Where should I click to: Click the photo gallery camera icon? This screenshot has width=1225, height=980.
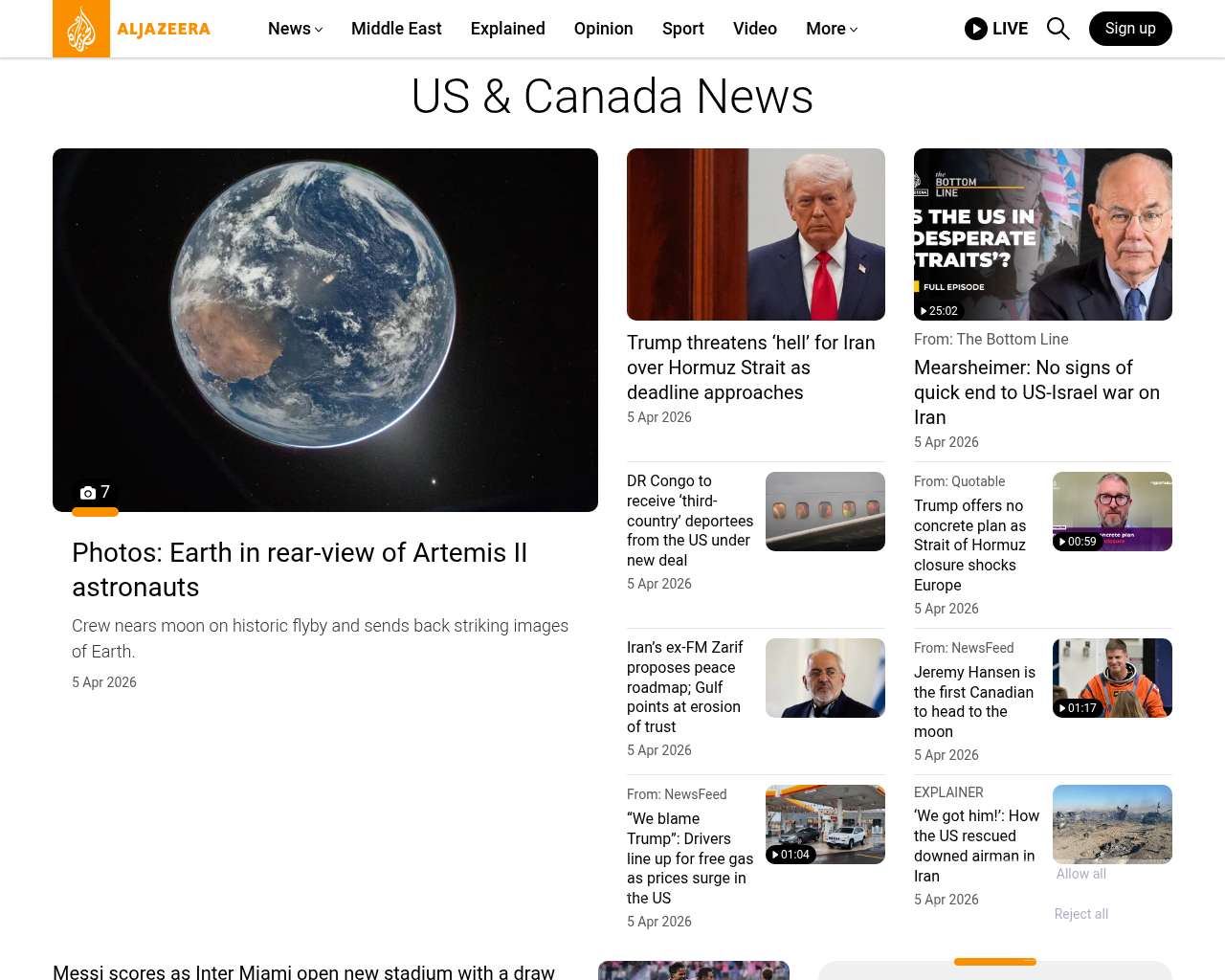(x=88, y=493)
